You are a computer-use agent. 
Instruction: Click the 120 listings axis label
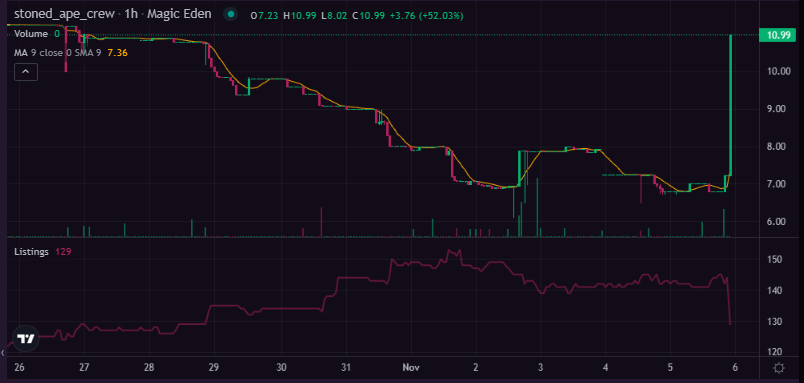(x=775, y=352)
